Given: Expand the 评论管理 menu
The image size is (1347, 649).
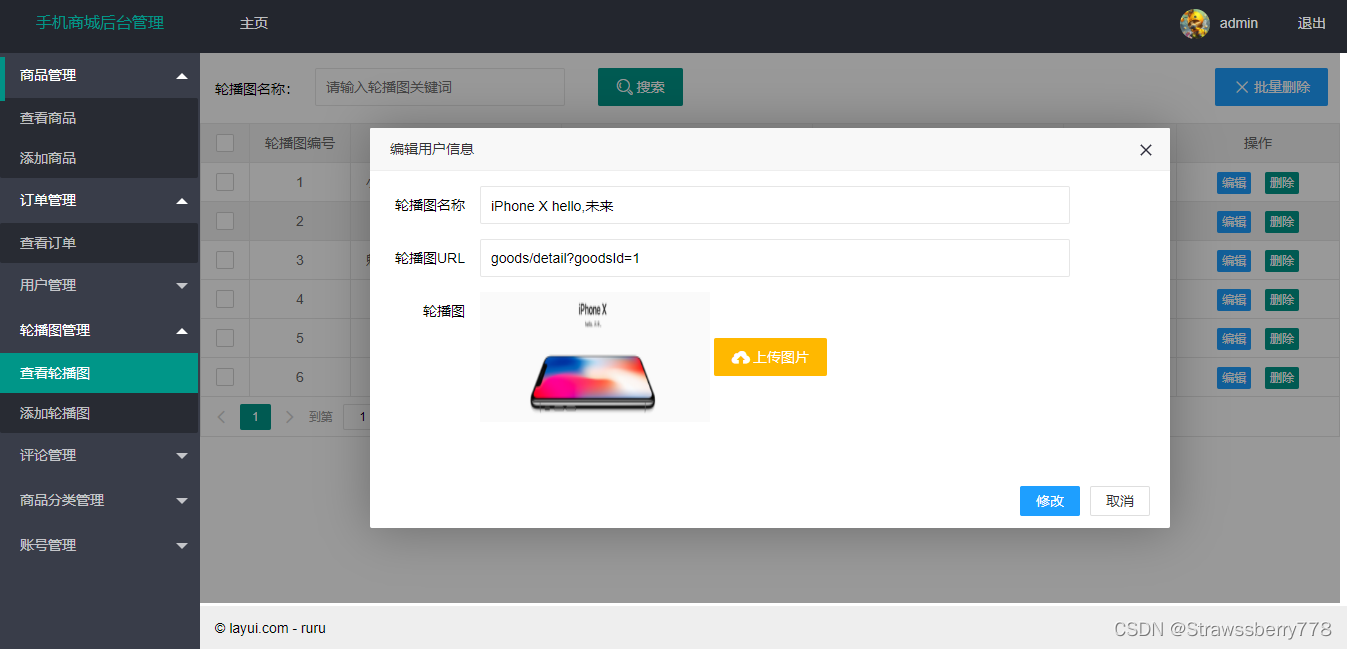Looking at the screenshot, I should click(x=100, y=455).
